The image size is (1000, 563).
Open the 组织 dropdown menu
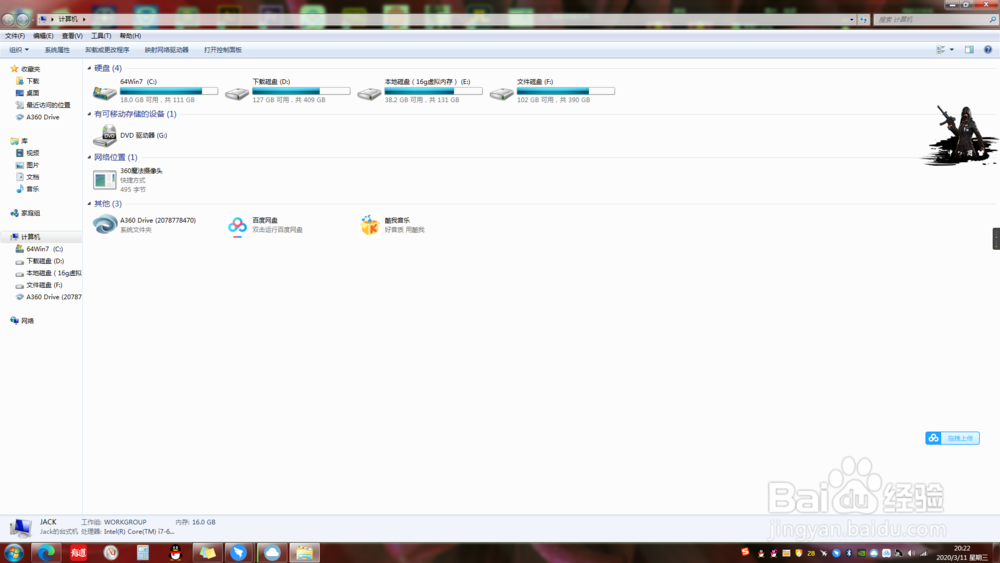click(x=19, y=50)
